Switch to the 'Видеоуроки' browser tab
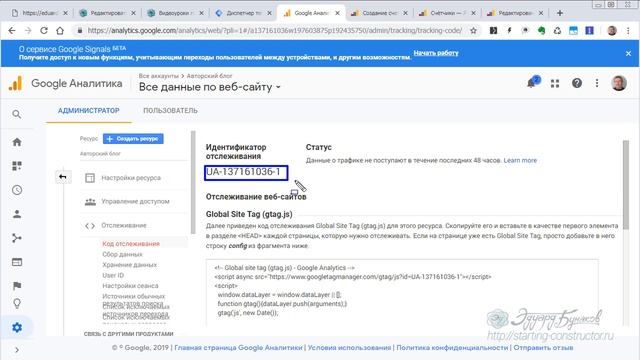Screen dimensions: 640x360 tap(176, 13)
